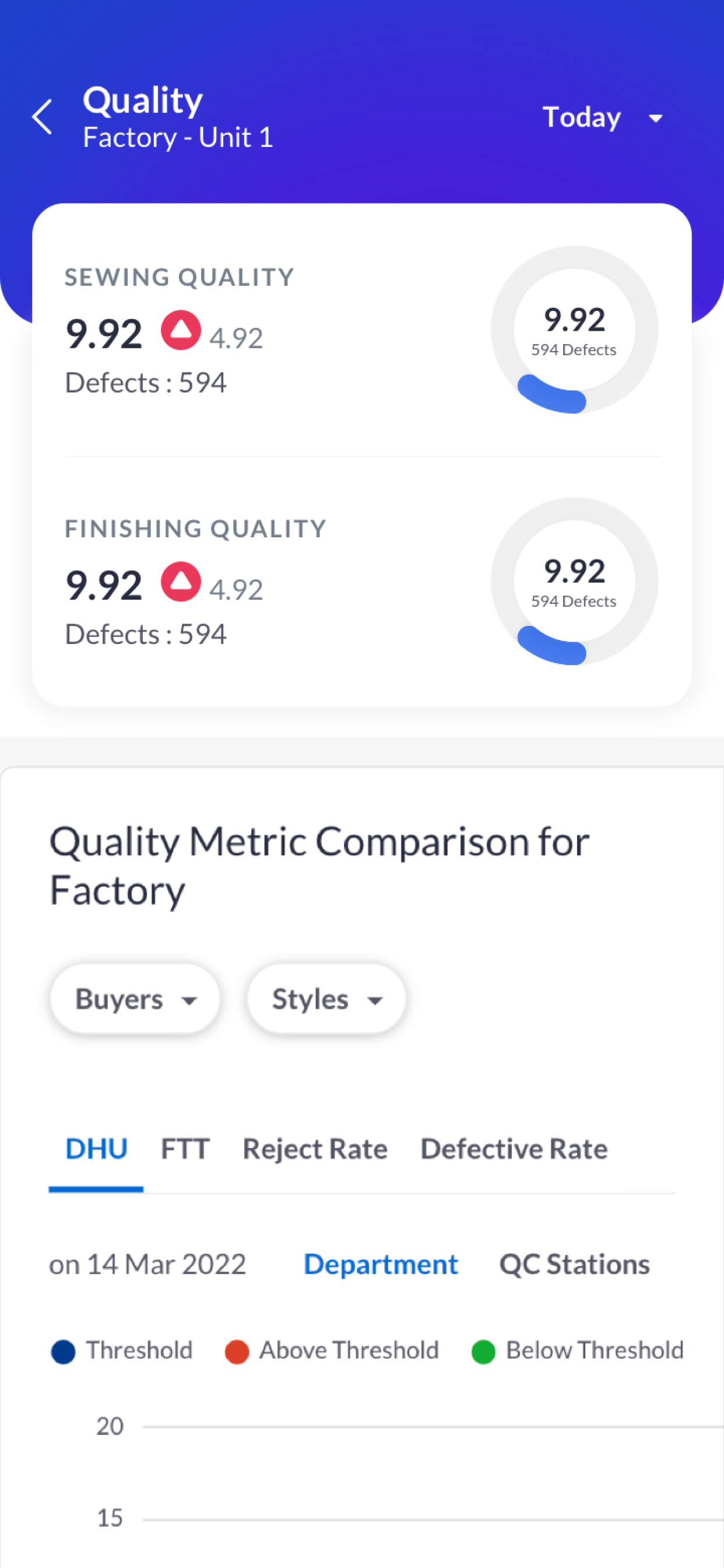Expand the Styles filter dropdown
Image resolution: width=724 pixels, height=1568 pixels.
(326, 999)
